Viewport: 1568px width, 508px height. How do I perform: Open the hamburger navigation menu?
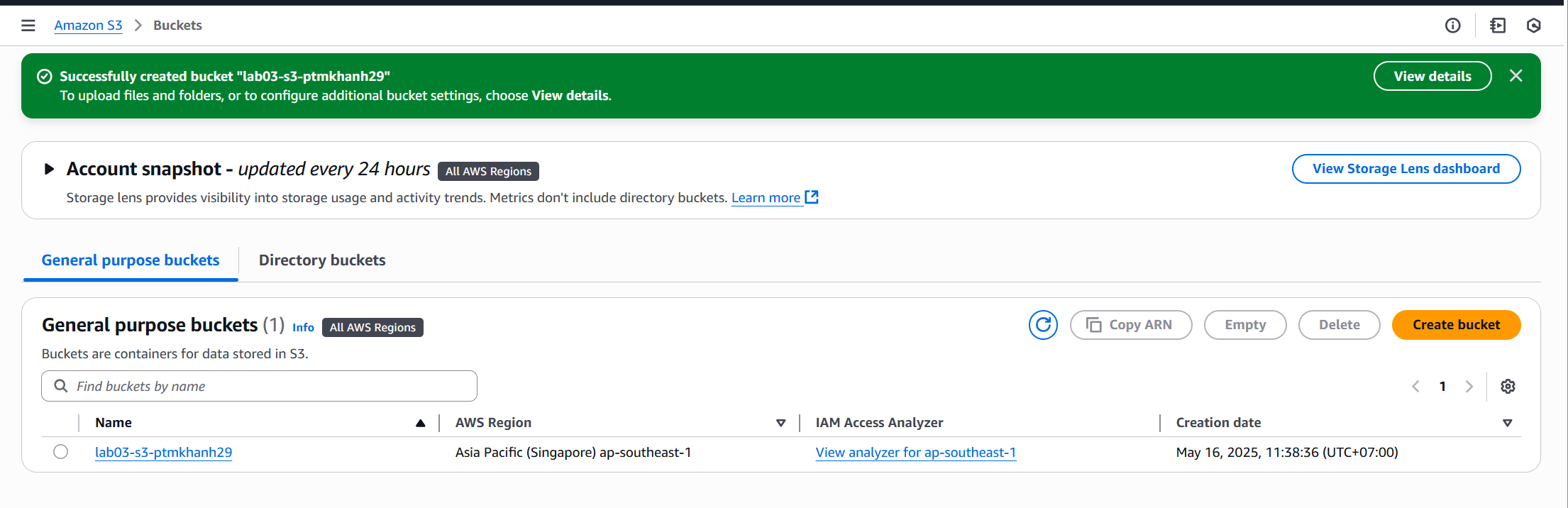tap(28, 26)
